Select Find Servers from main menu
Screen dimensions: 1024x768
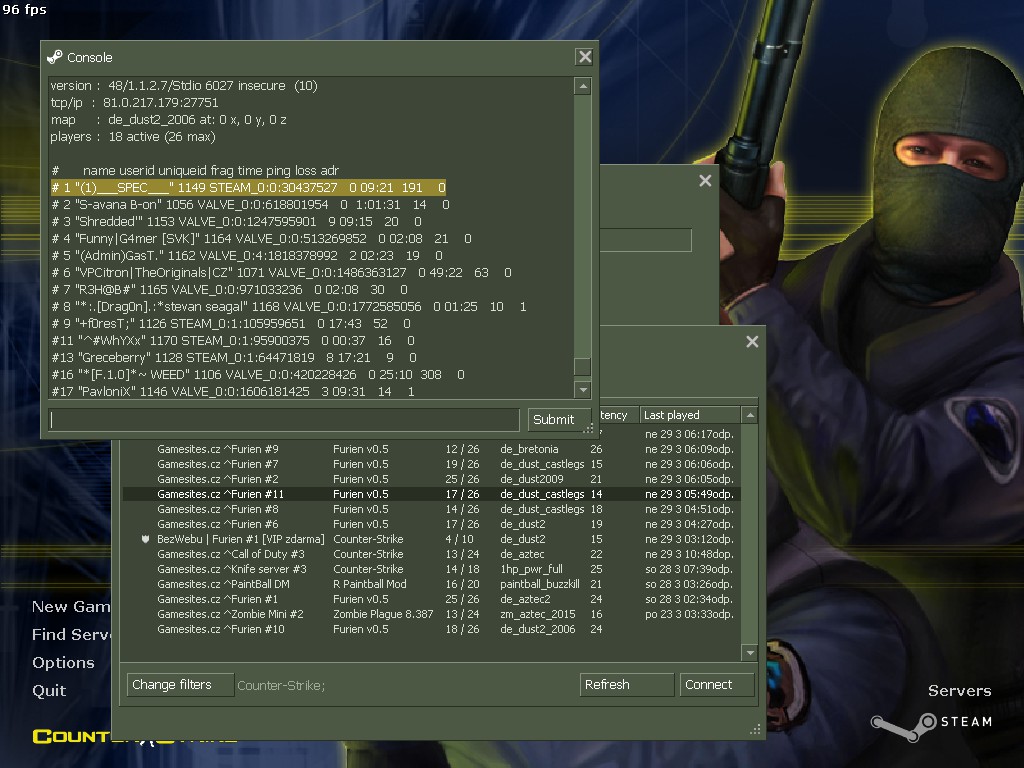coord(71,634)
